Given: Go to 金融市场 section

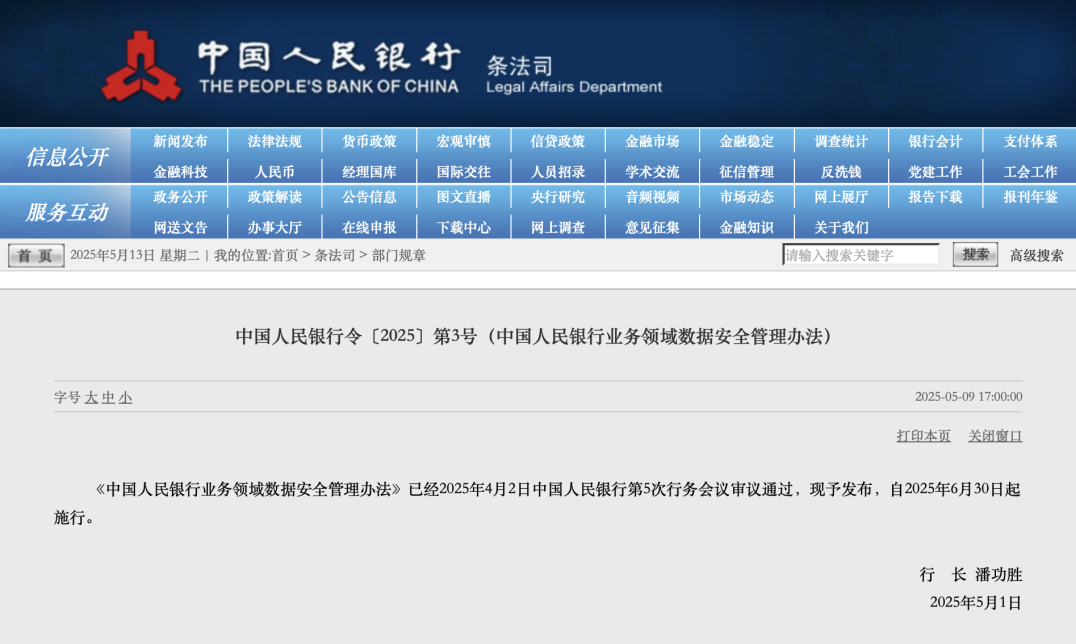Looking at the screenshot, I should coord(652,142).
